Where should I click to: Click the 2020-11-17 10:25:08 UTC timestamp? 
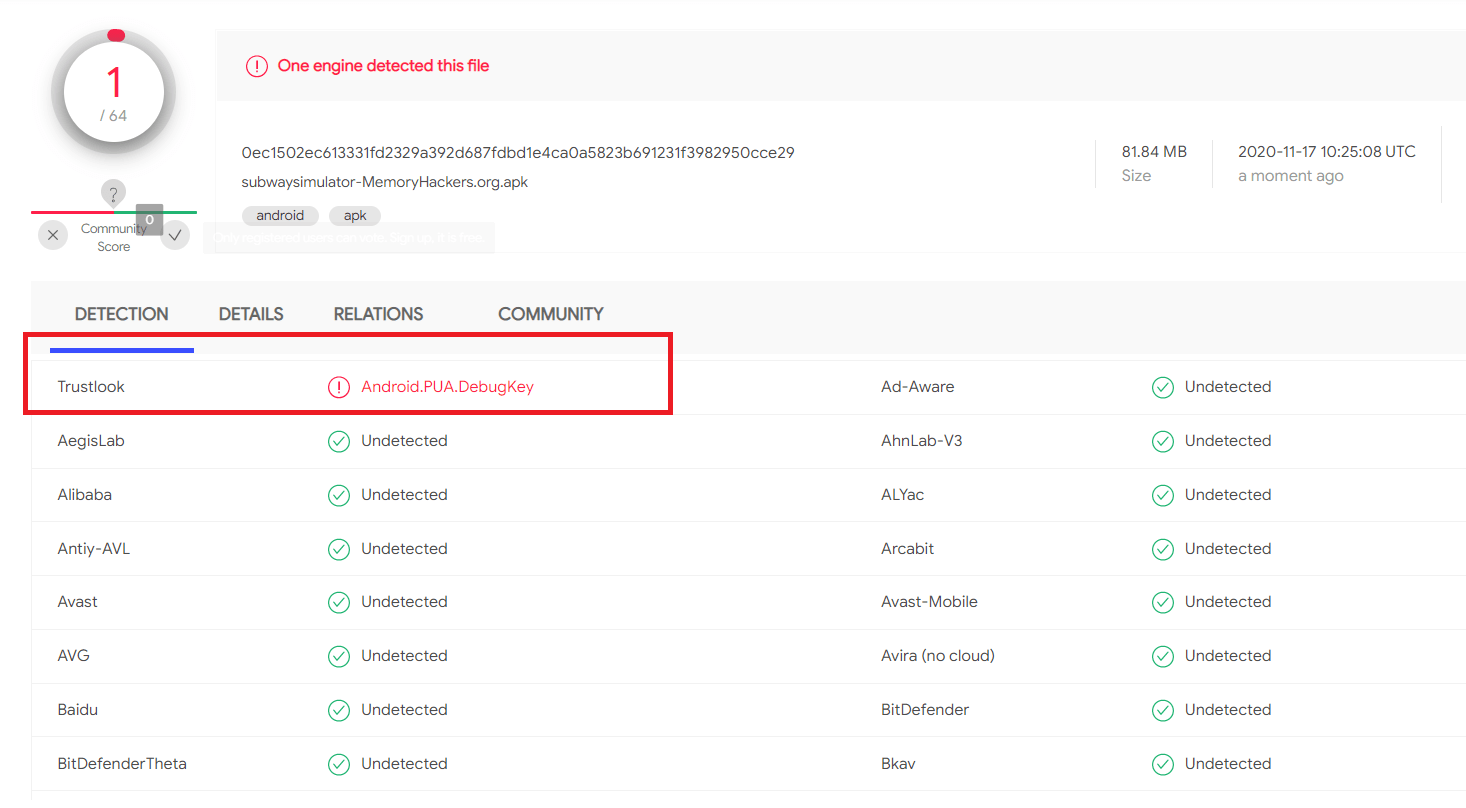click(1327, 152)
